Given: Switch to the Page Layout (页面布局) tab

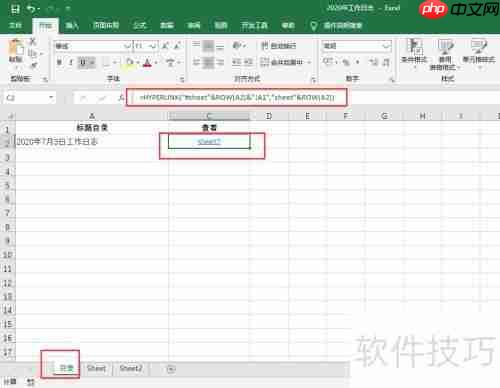Looking at the screenshot, I should click(x=106, y=25).
